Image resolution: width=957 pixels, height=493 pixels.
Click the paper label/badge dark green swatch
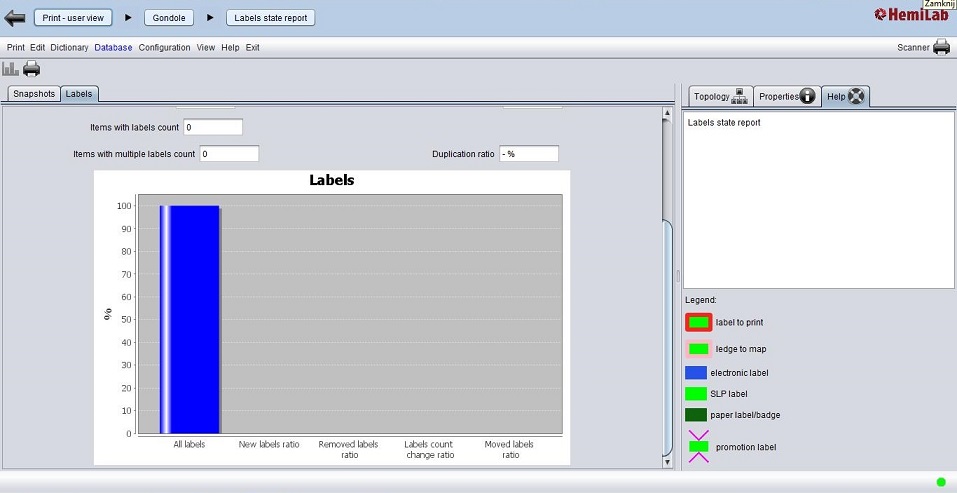click(x=696, y=415)
